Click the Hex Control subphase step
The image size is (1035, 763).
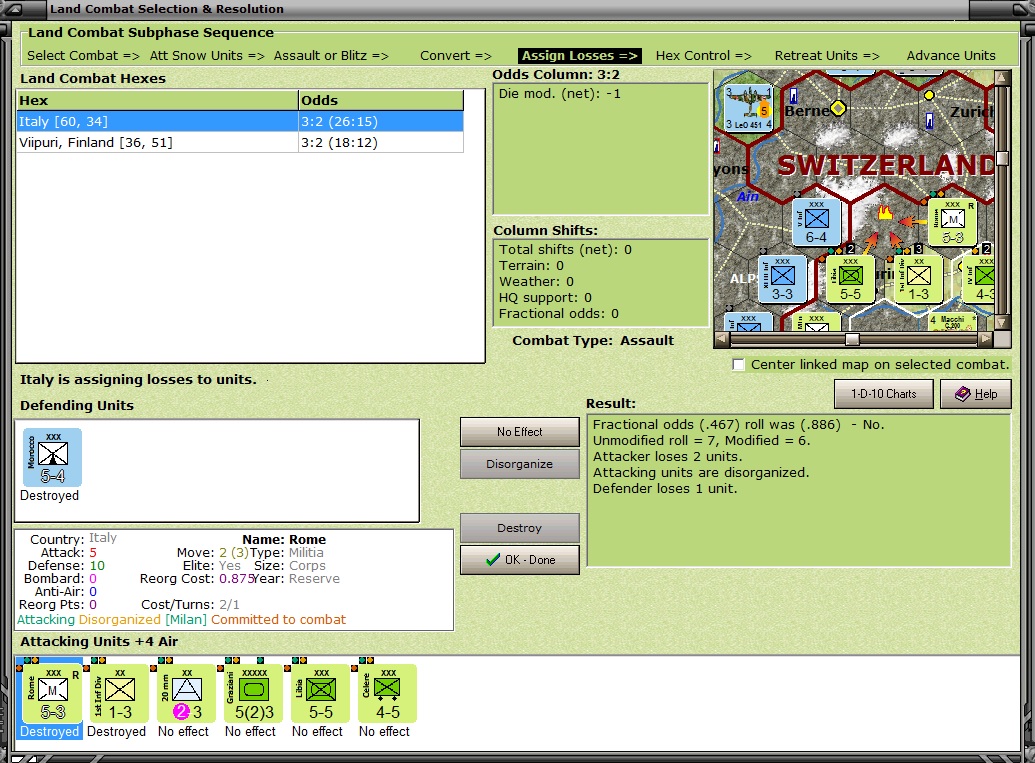coord(704,55)
